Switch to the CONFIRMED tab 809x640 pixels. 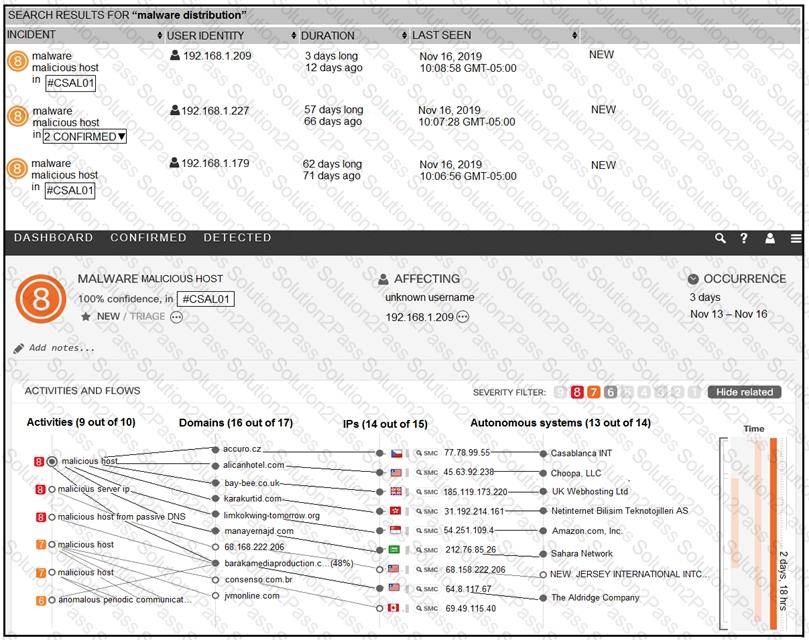(148, 238)
